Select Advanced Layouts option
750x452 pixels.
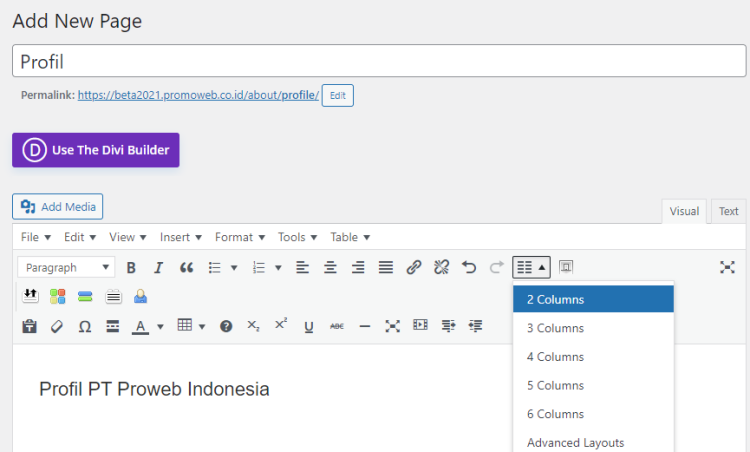click(593, 443)
